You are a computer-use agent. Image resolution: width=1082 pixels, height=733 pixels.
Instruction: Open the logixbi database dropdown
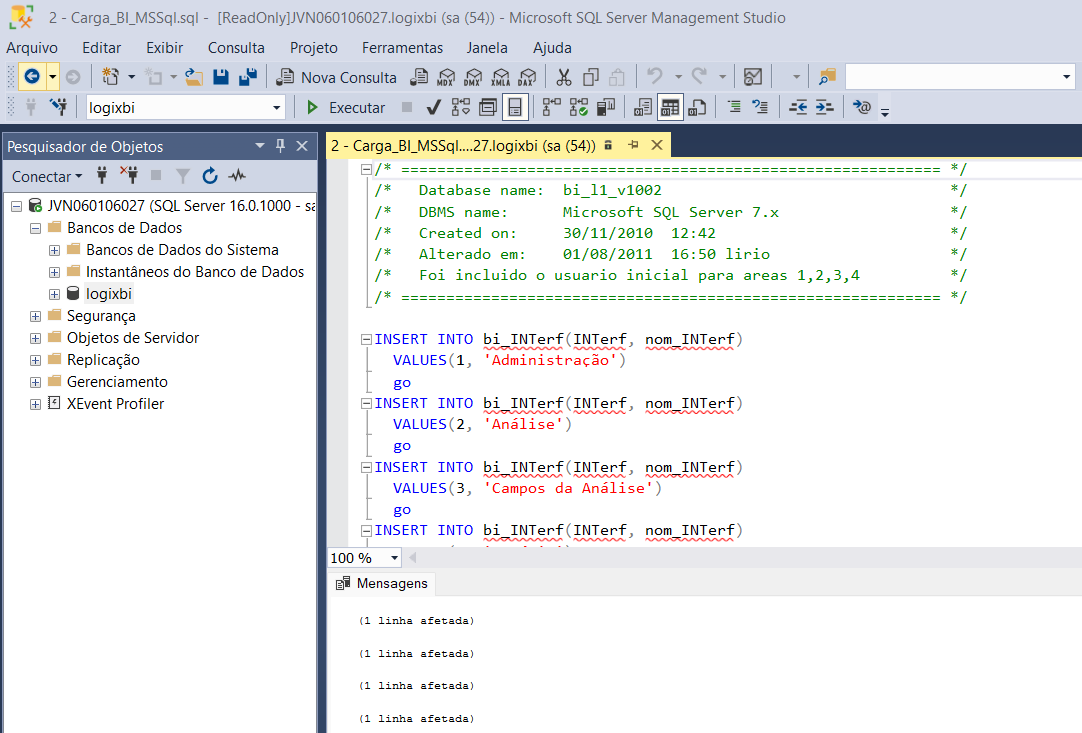[276, 108]
